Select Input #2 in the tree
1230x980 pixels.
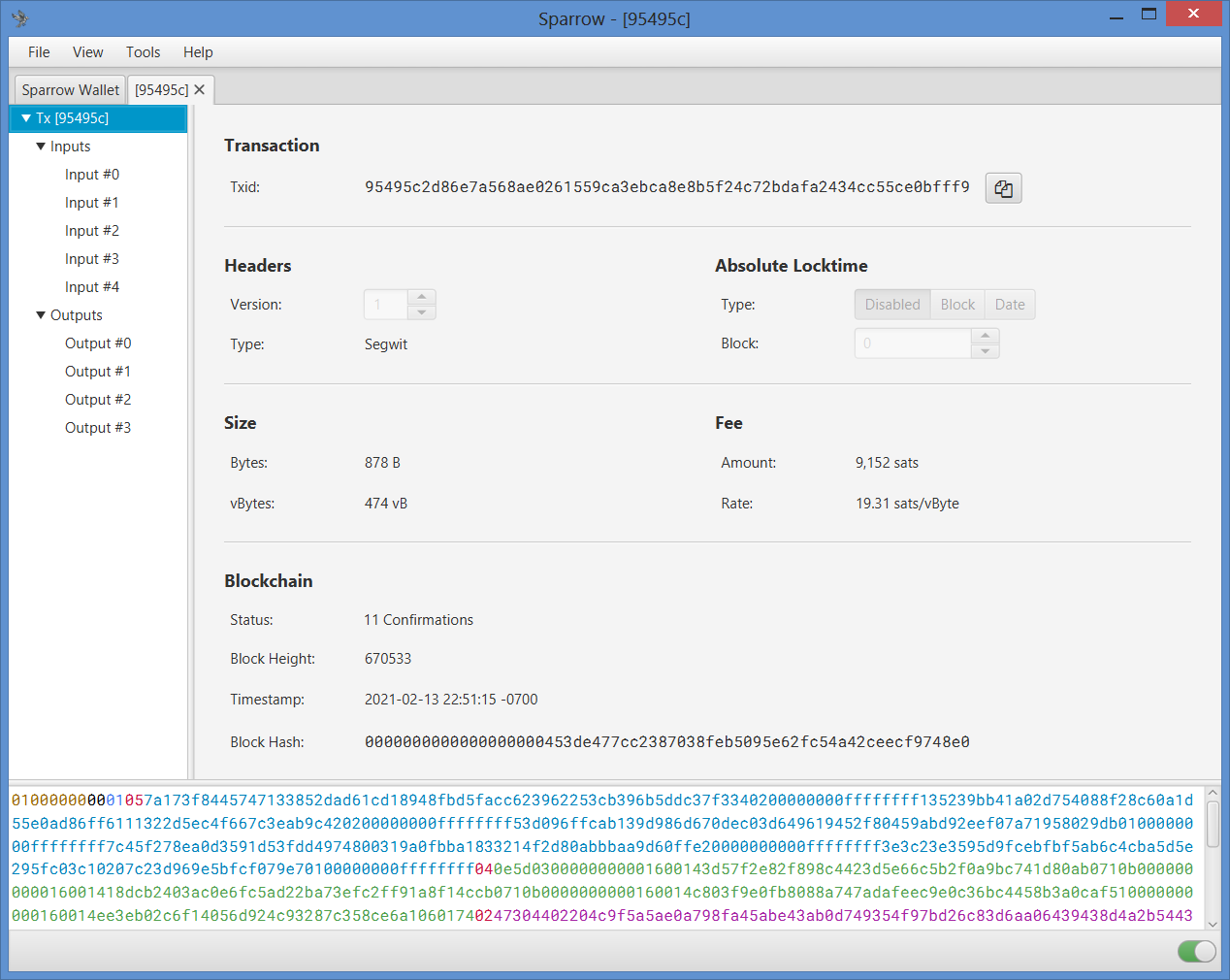(x=92, y=231)
